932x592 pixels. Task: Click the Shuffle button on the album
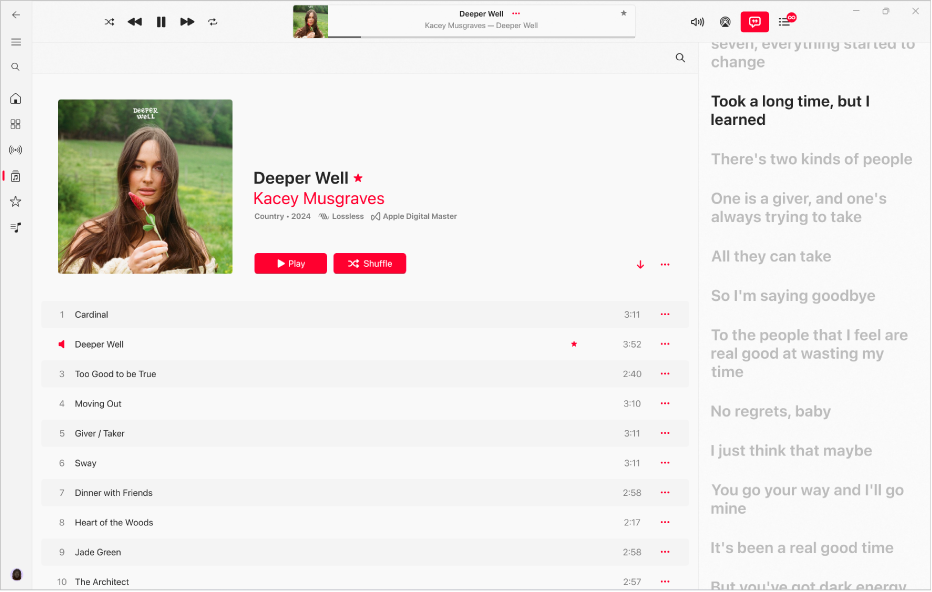pyautogui.click(x=369, y=263)
